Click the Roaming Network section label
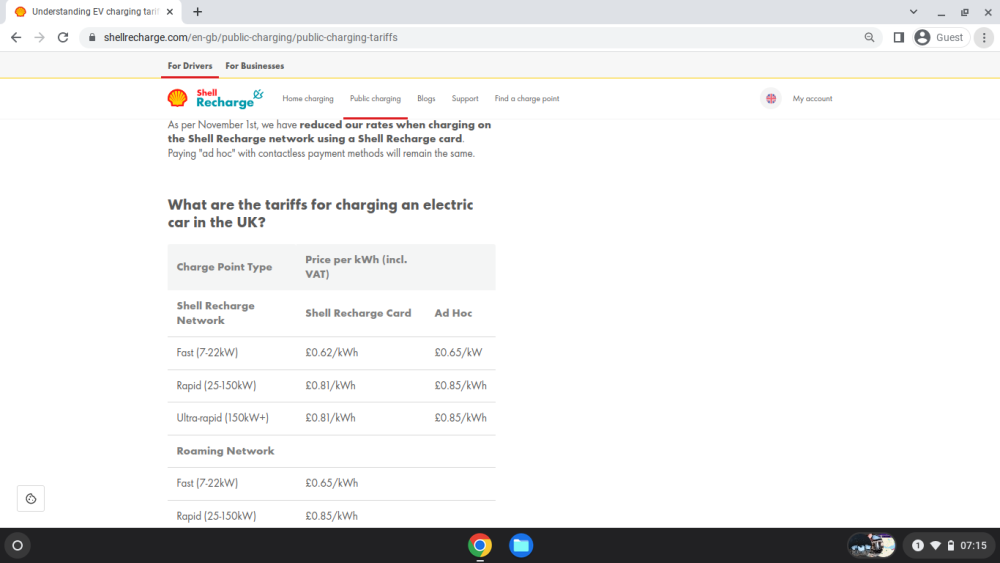Image resolution: width=1000 pixels, height=563 pixels. point(225,451)
